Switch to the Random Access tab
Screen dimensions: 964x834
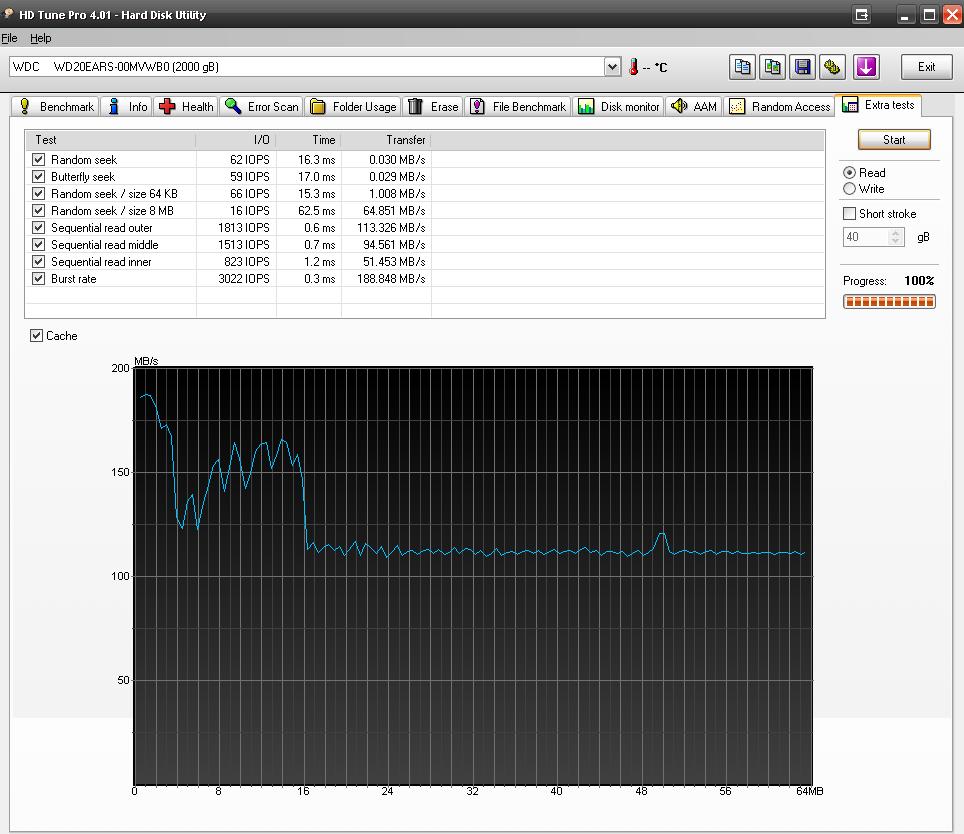780,106
